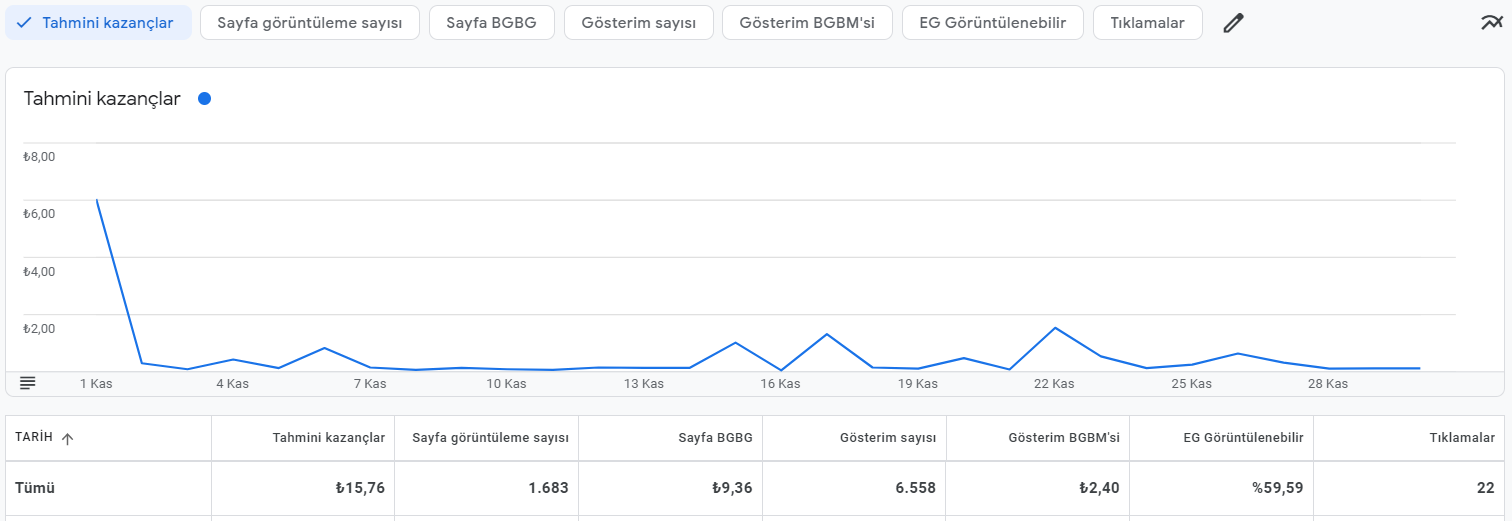Enable the Gösterim BGBM'si metric chip

coord(807,23)
